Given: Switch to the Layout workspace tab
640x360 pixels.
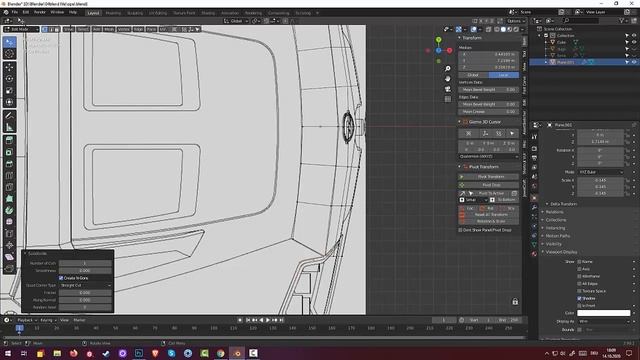Looking at the screenshot, I should (x=93, y=13).
